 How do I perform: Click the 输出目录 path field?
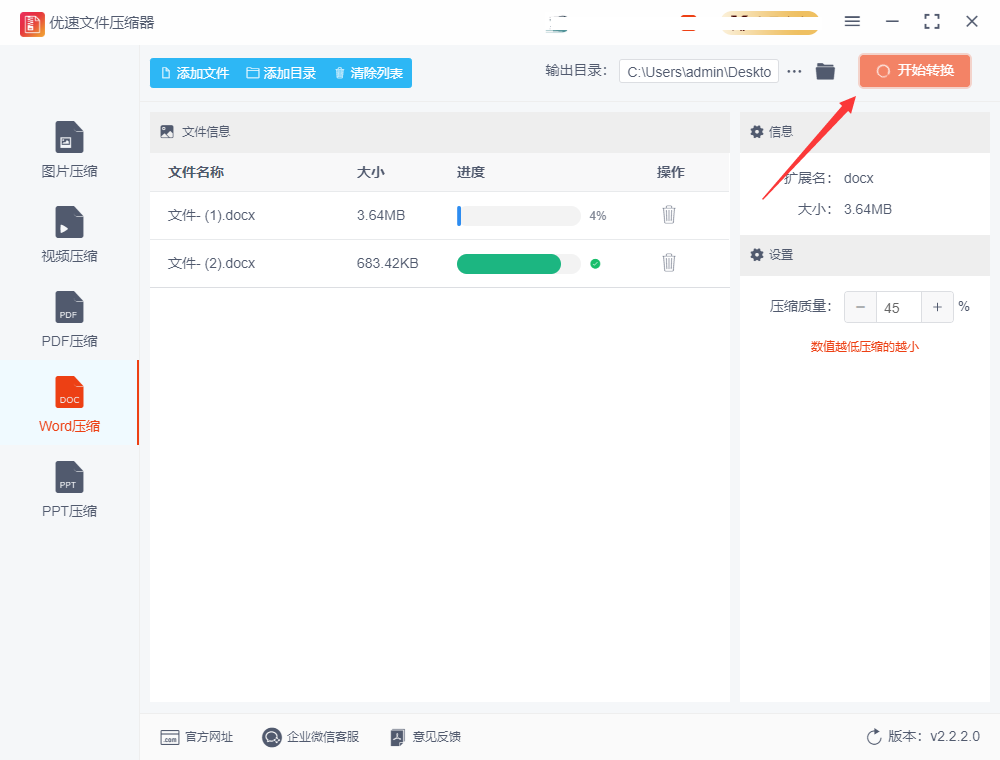[x=698, y=71]
